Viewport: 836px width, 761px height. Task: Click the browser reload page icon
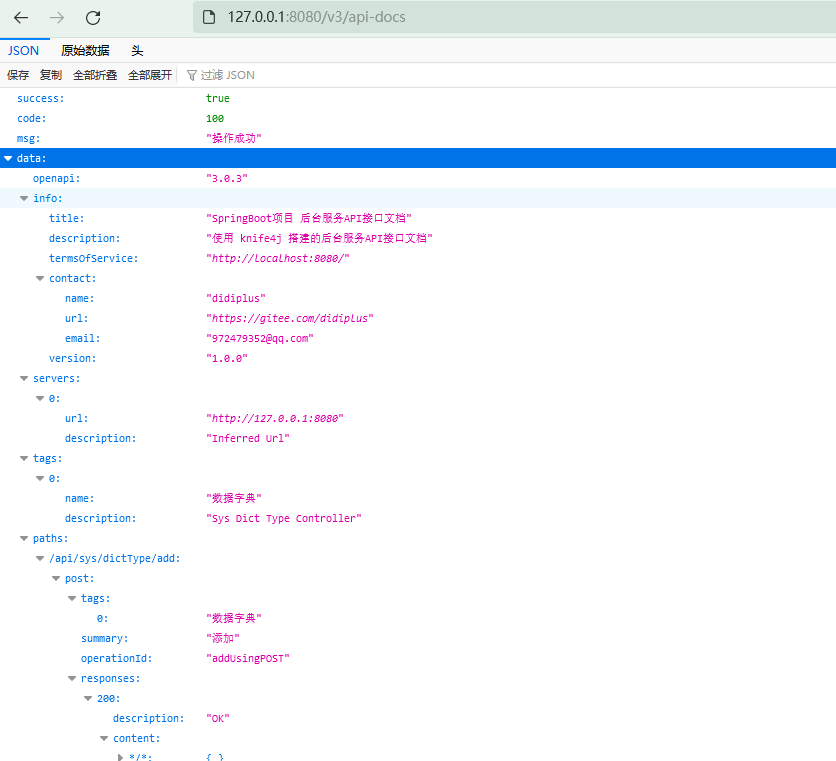93,18
